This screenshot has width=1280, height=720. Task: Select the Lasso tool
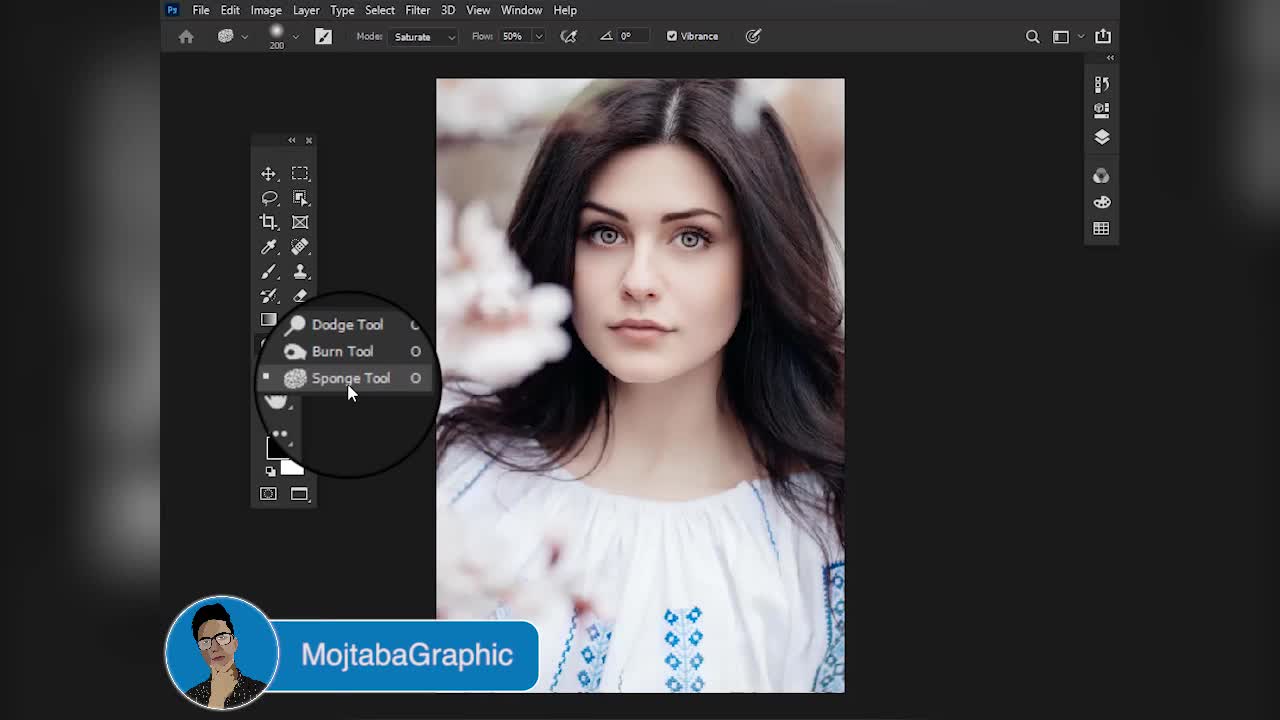[268, 198]
